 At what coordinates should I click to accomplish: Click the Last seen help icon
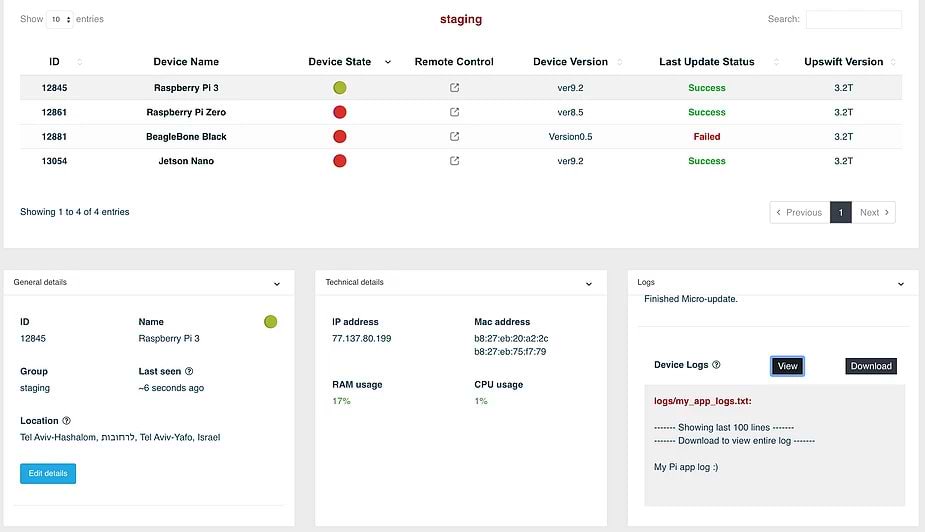click(189, 371)
